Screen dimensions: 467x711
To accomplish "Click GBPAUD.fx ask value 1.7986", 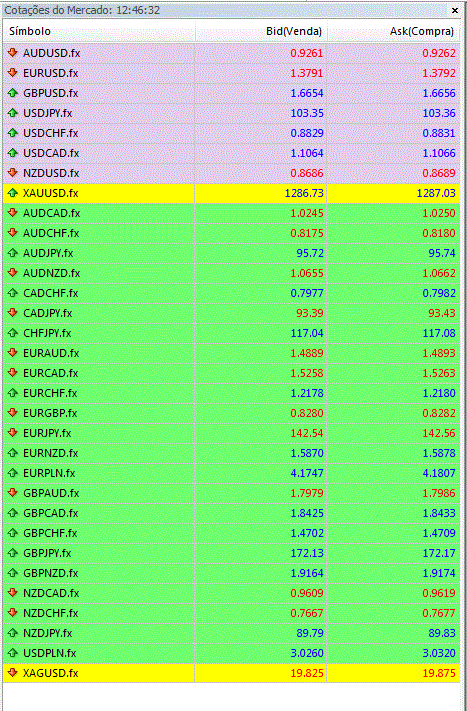I will [x=439, y=493].
